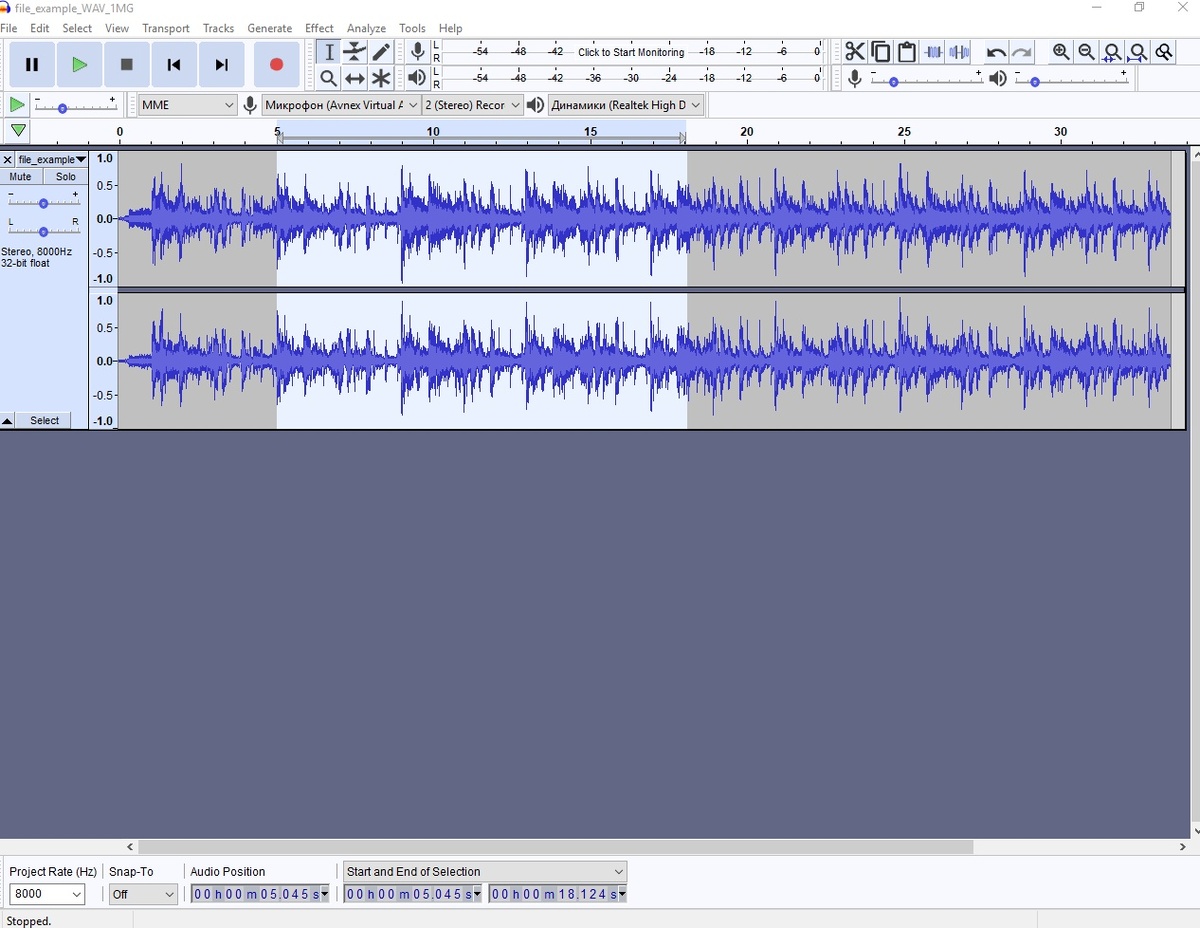Open the MME audio host dropdown

coord(187,105)
